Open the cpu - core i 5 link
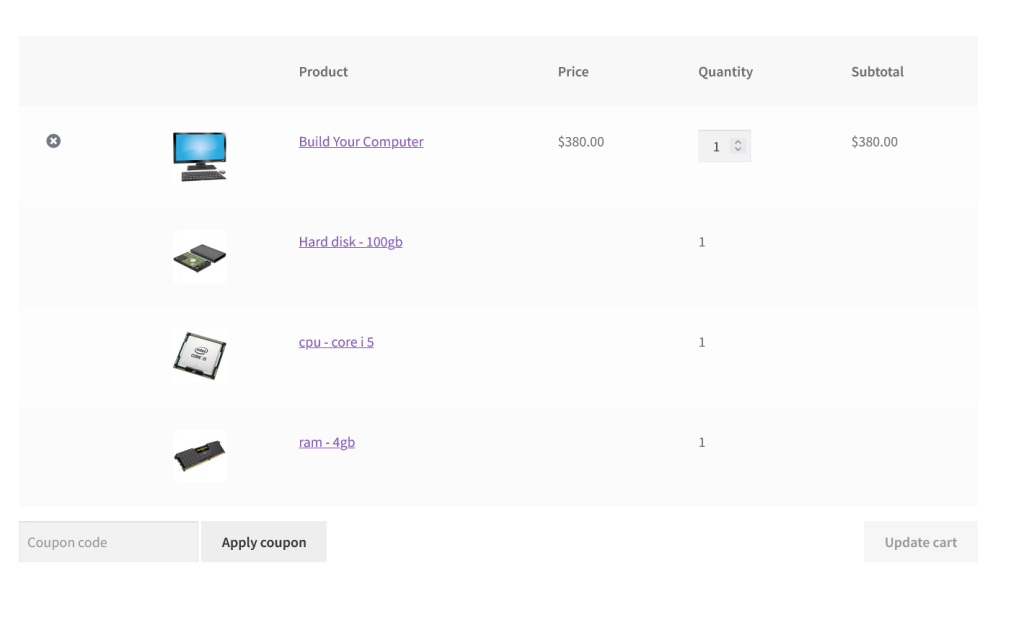This screenshot has width=1024, height=617. (x=336, y=342)
